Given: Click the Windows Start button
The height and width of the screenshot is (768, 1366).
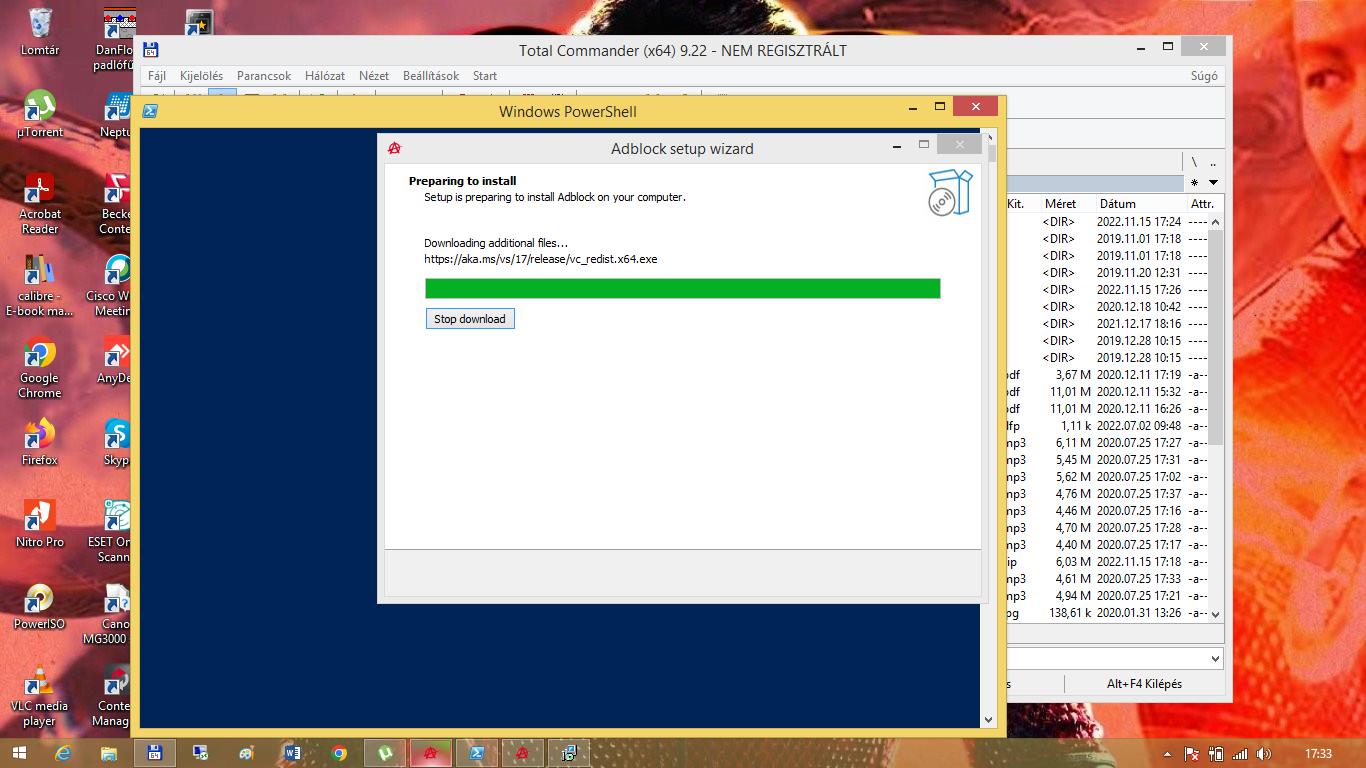Looking at the screenshot, I should (x=20, y=753).
